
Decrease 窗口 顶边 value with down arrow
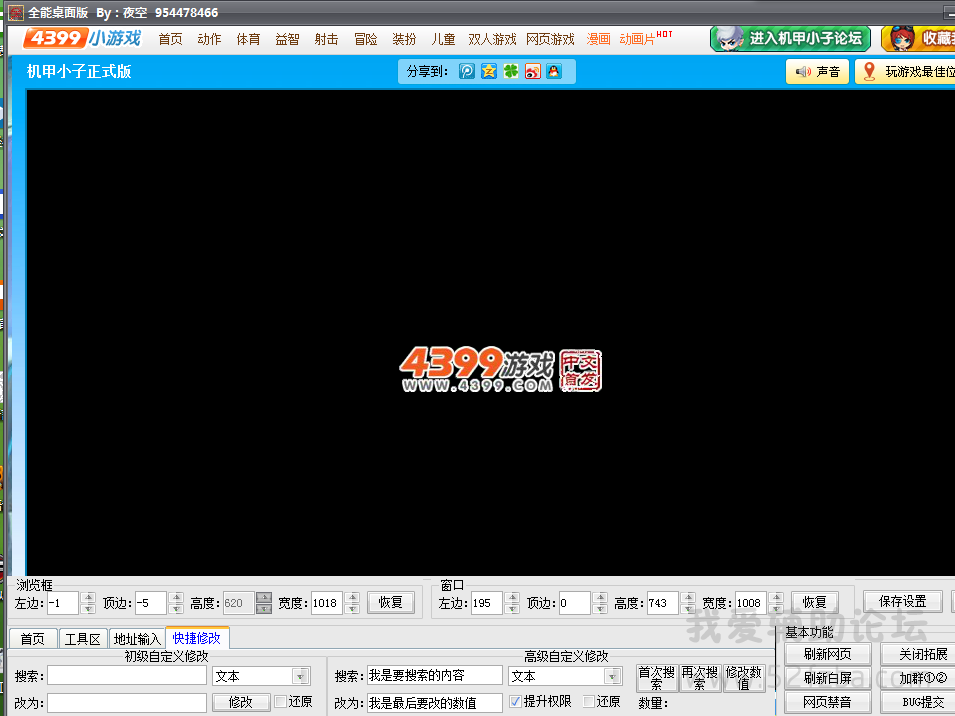point(600,608)
